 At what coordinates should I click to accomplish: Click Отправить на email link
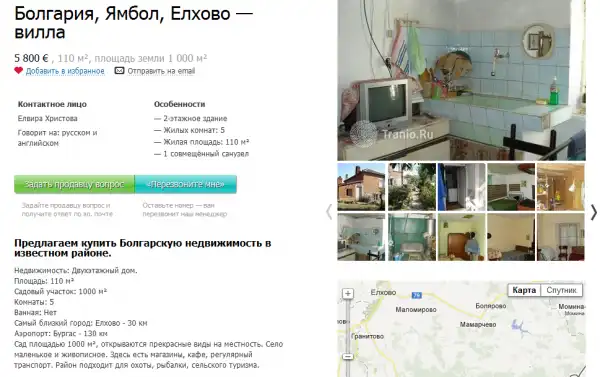[x=161, y=71]
